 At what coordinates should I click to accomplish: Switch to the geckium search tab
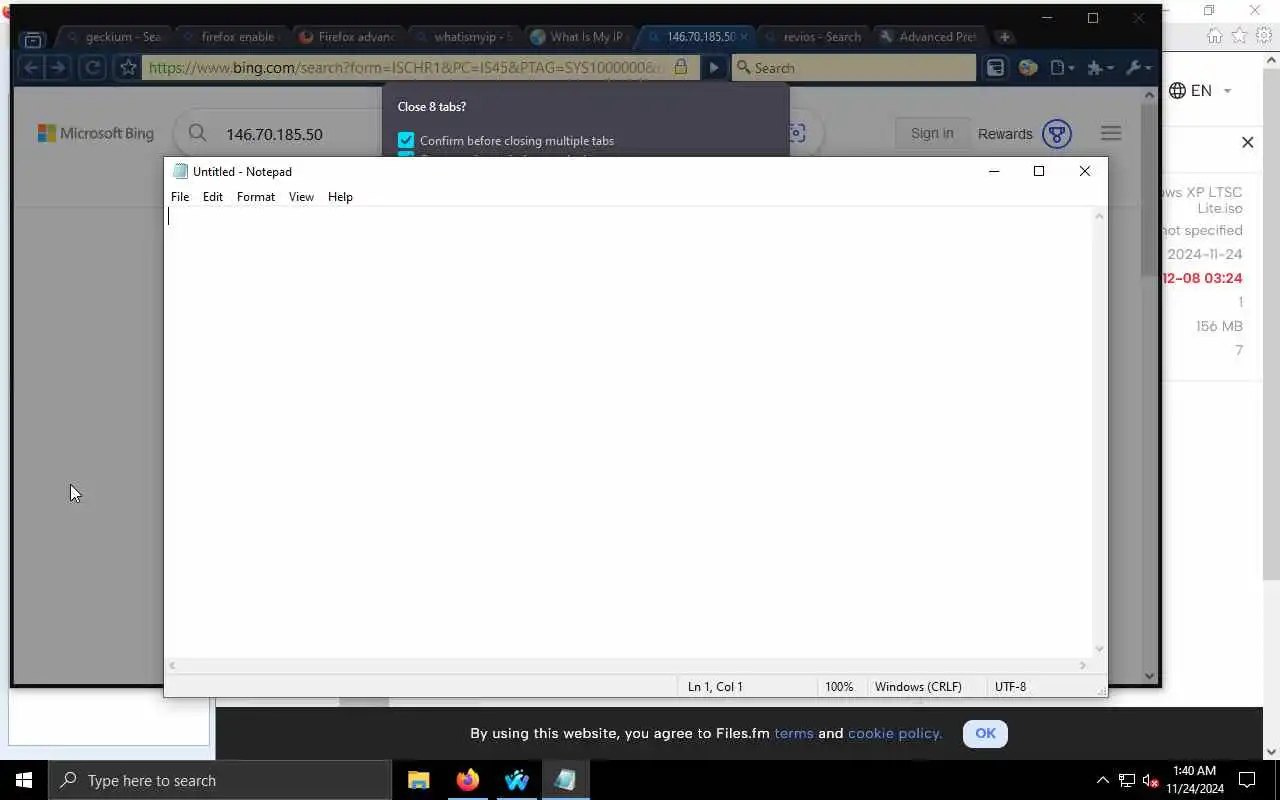pos(113,37)
